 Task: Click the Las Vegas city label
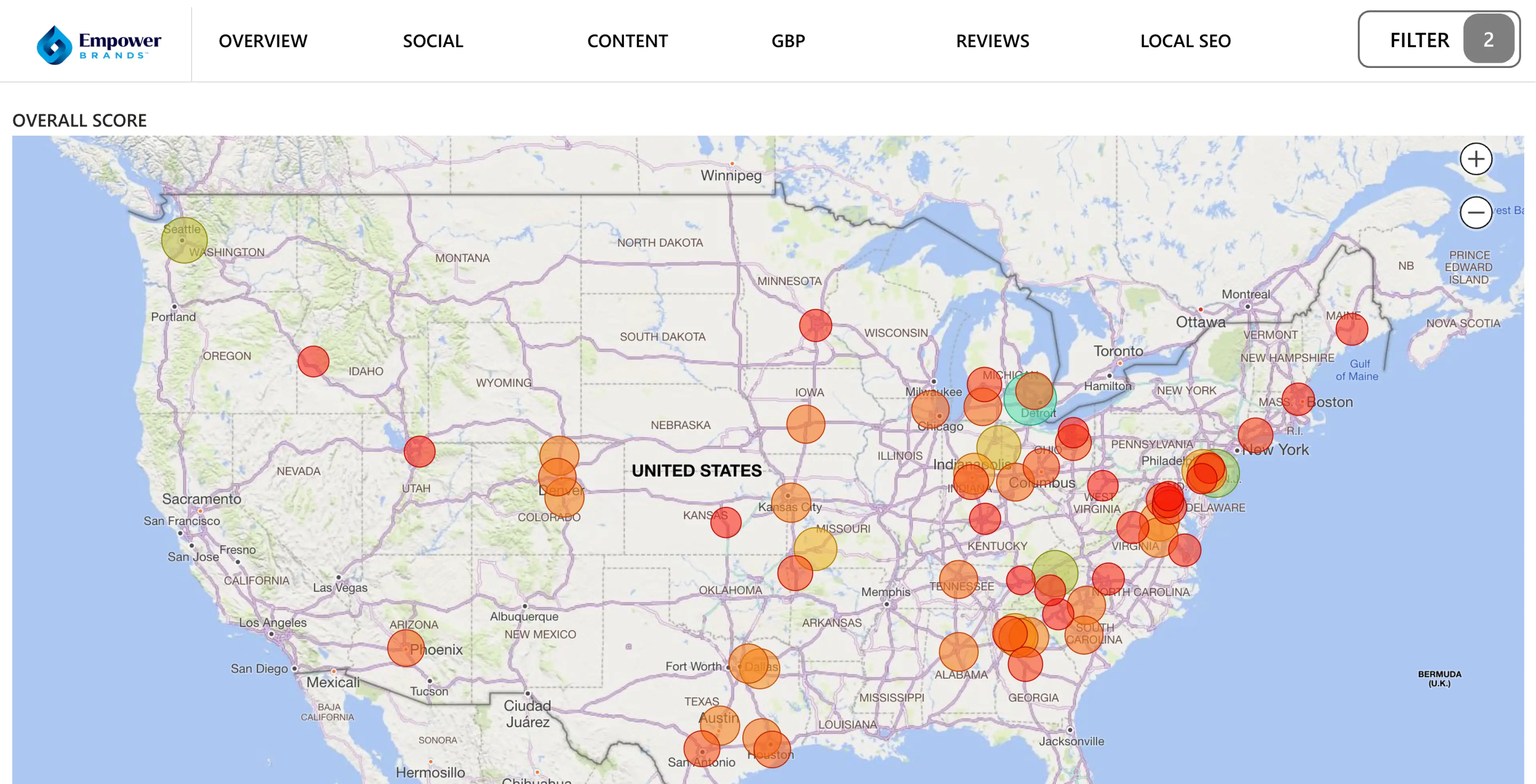tap(340, 587)
